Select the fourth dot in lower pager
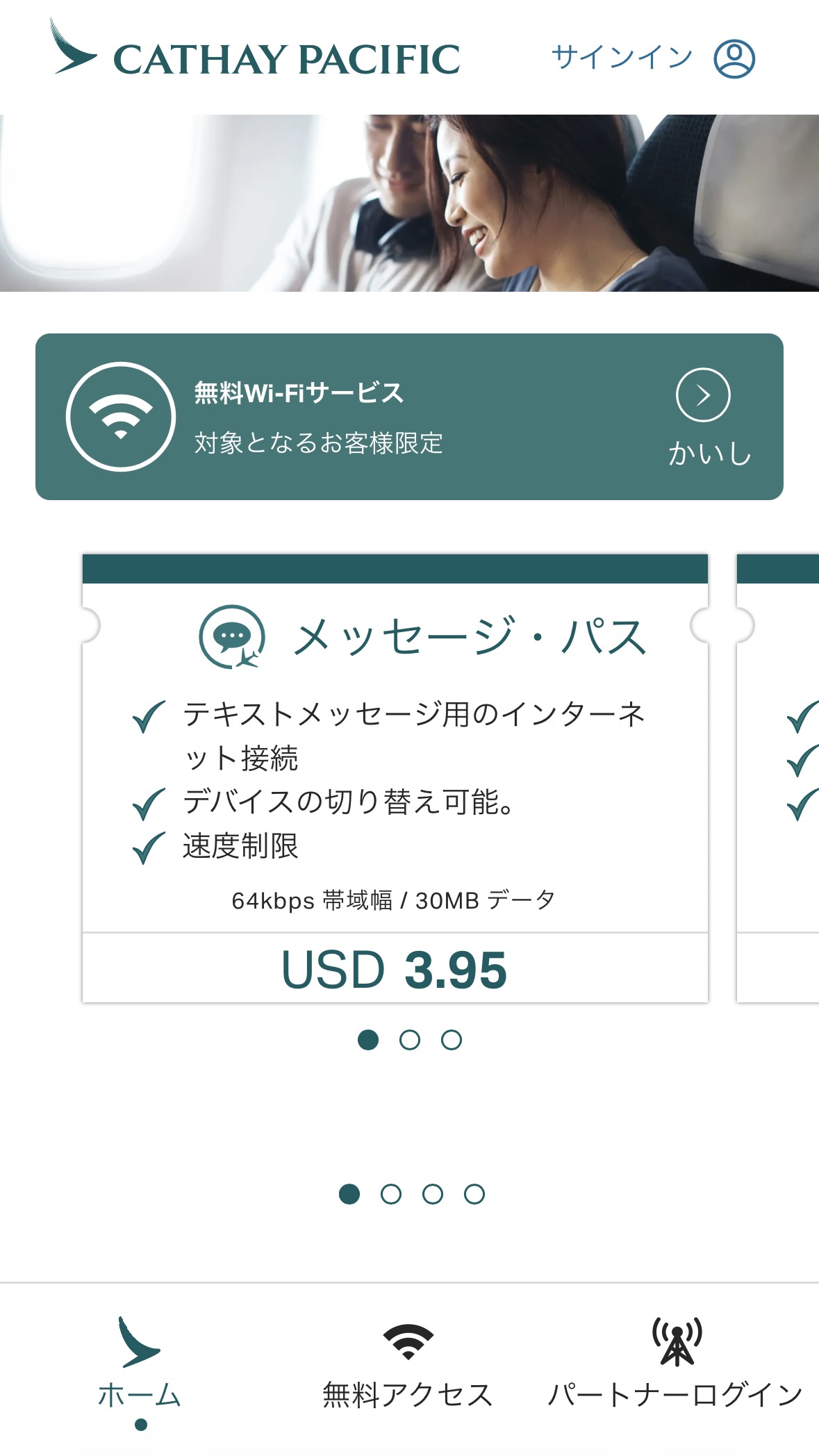 (474, 1194)
